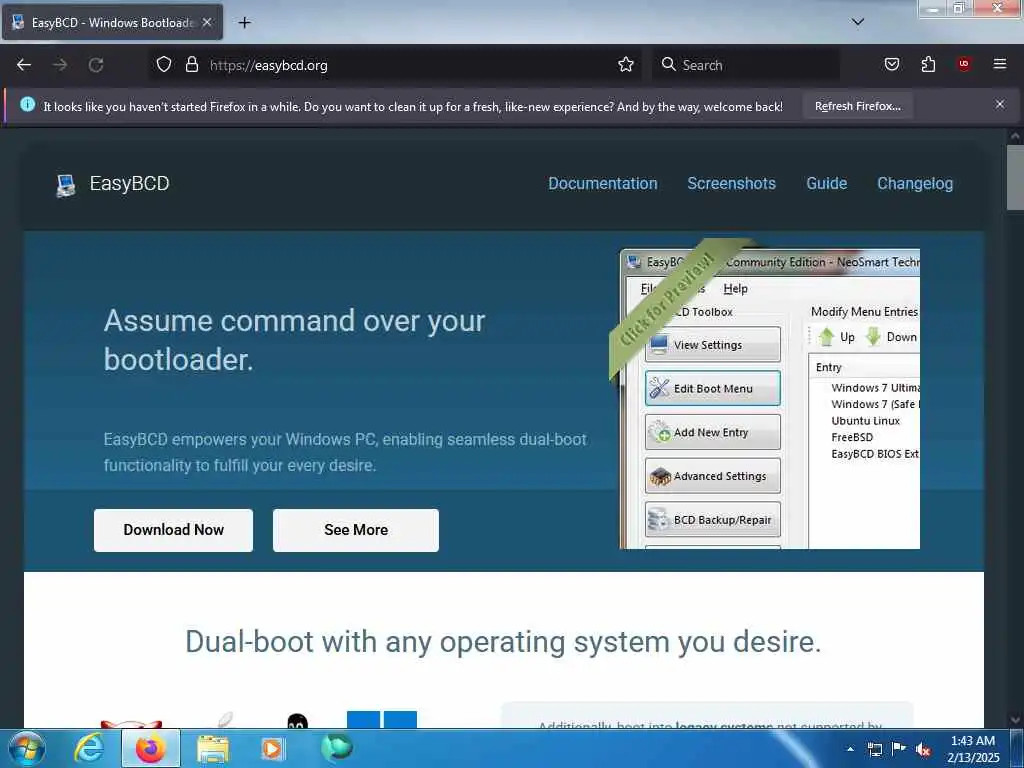Focus the Firefox Search box

746,65
